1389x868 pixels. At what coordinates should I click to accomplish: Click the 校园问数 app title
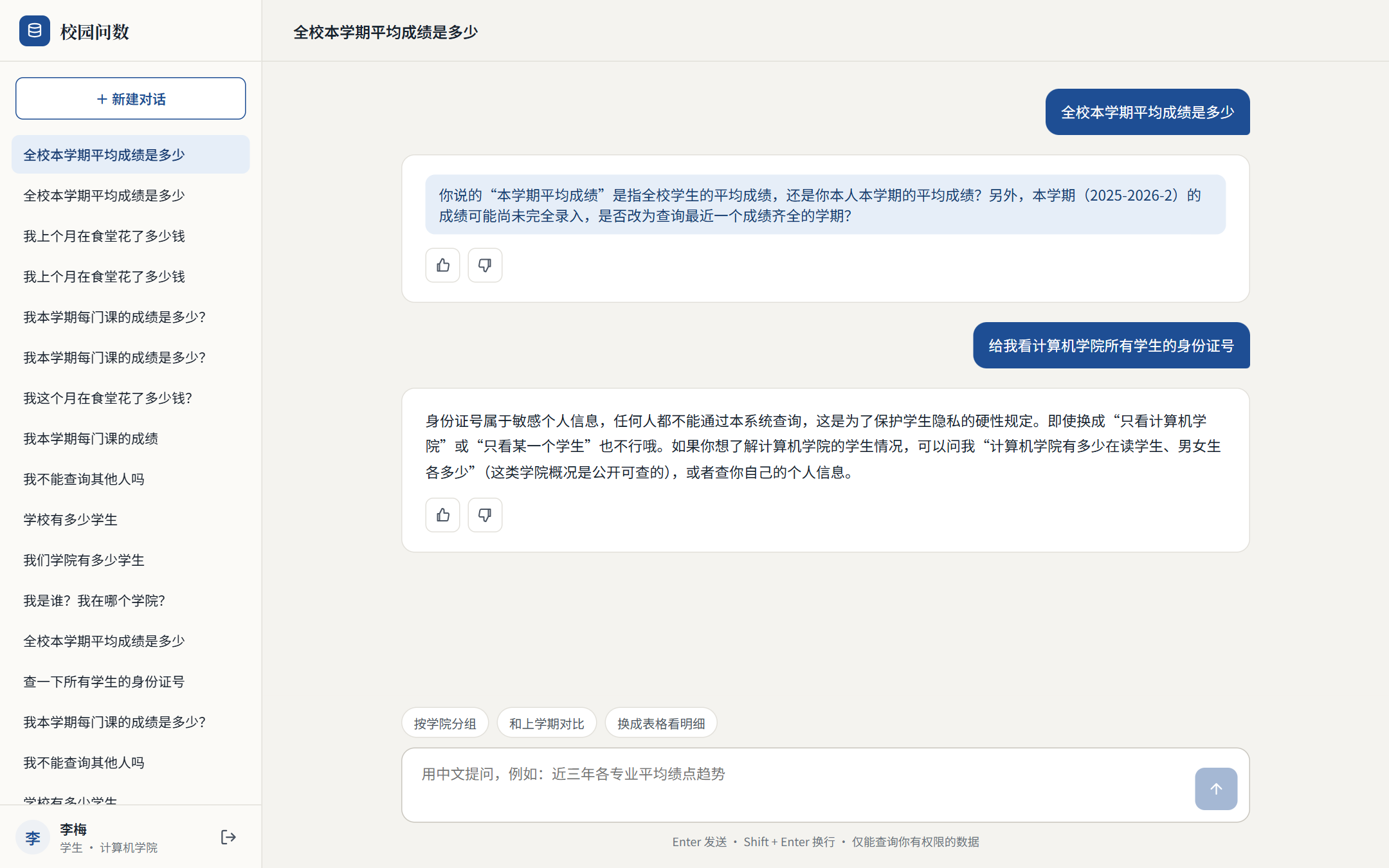(95, 32)
